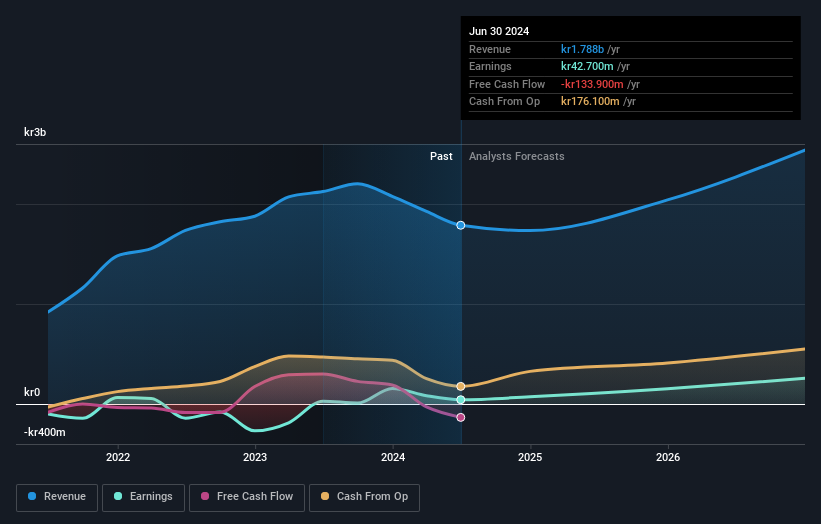Click the kr1.788b revenue value

click(582, 49)
